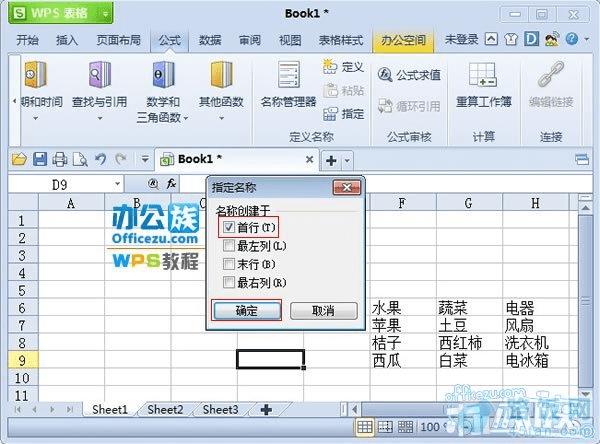Toggle the 首行(T) checkbox
Viewport: 600px width, 444px height.
(x=229, y=227)
